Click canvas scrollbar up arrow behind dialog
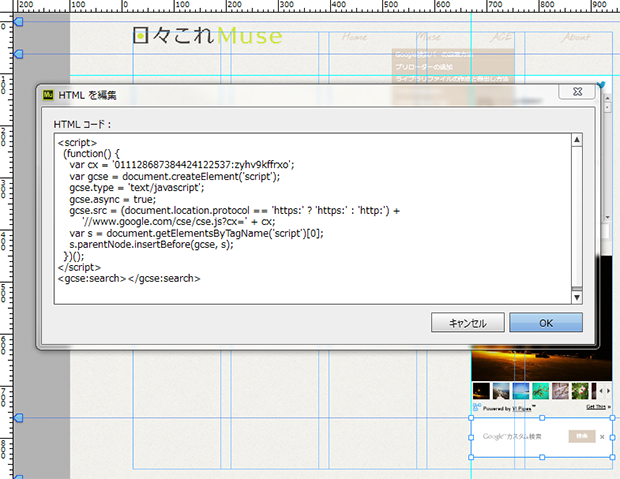Screen dimensions: 620x479 [x=607, y=97]
